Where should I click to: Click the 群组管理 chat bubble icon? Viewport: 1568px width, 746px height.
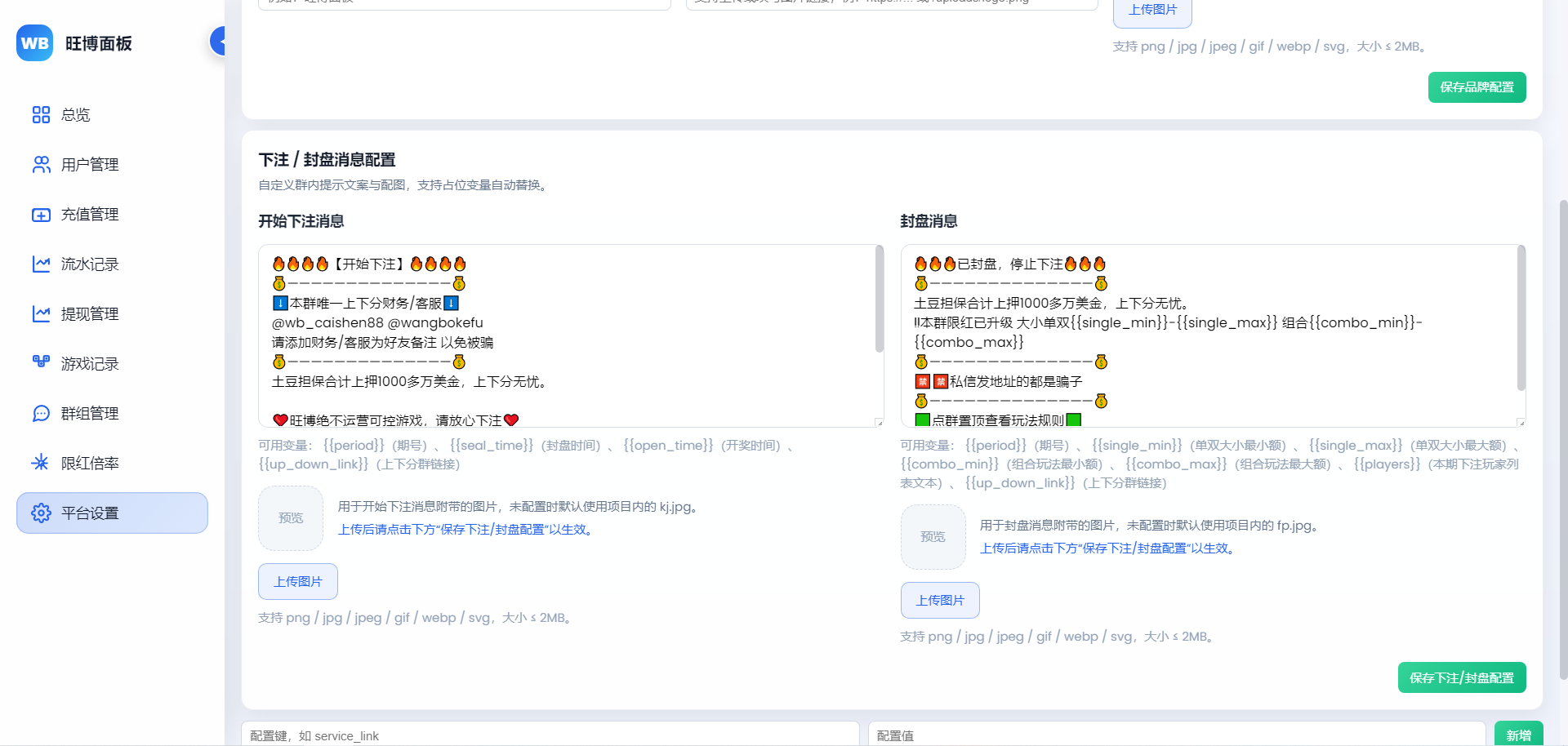[41, 414]
